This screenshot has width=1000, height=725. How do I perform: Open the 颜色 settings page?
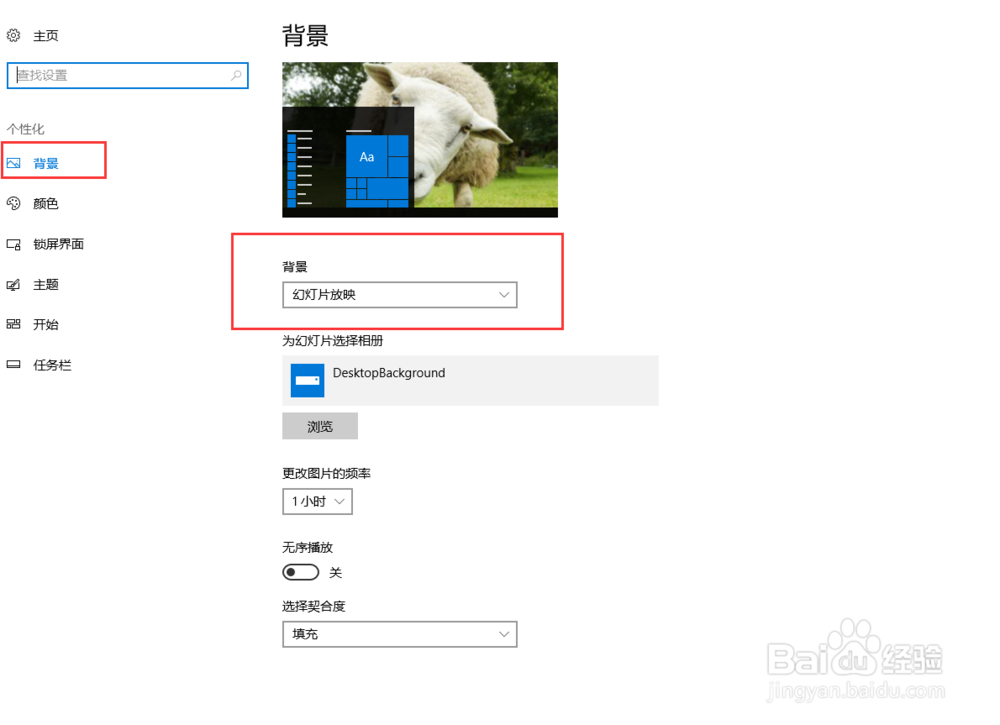coord(45,203)
